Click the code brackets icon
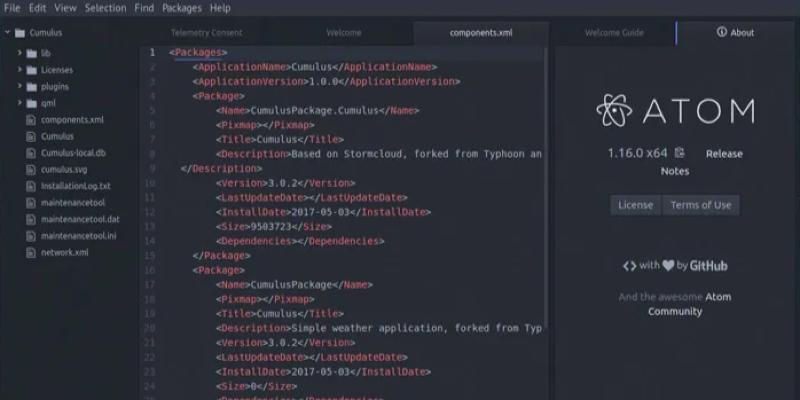 (x=629, y=266)
